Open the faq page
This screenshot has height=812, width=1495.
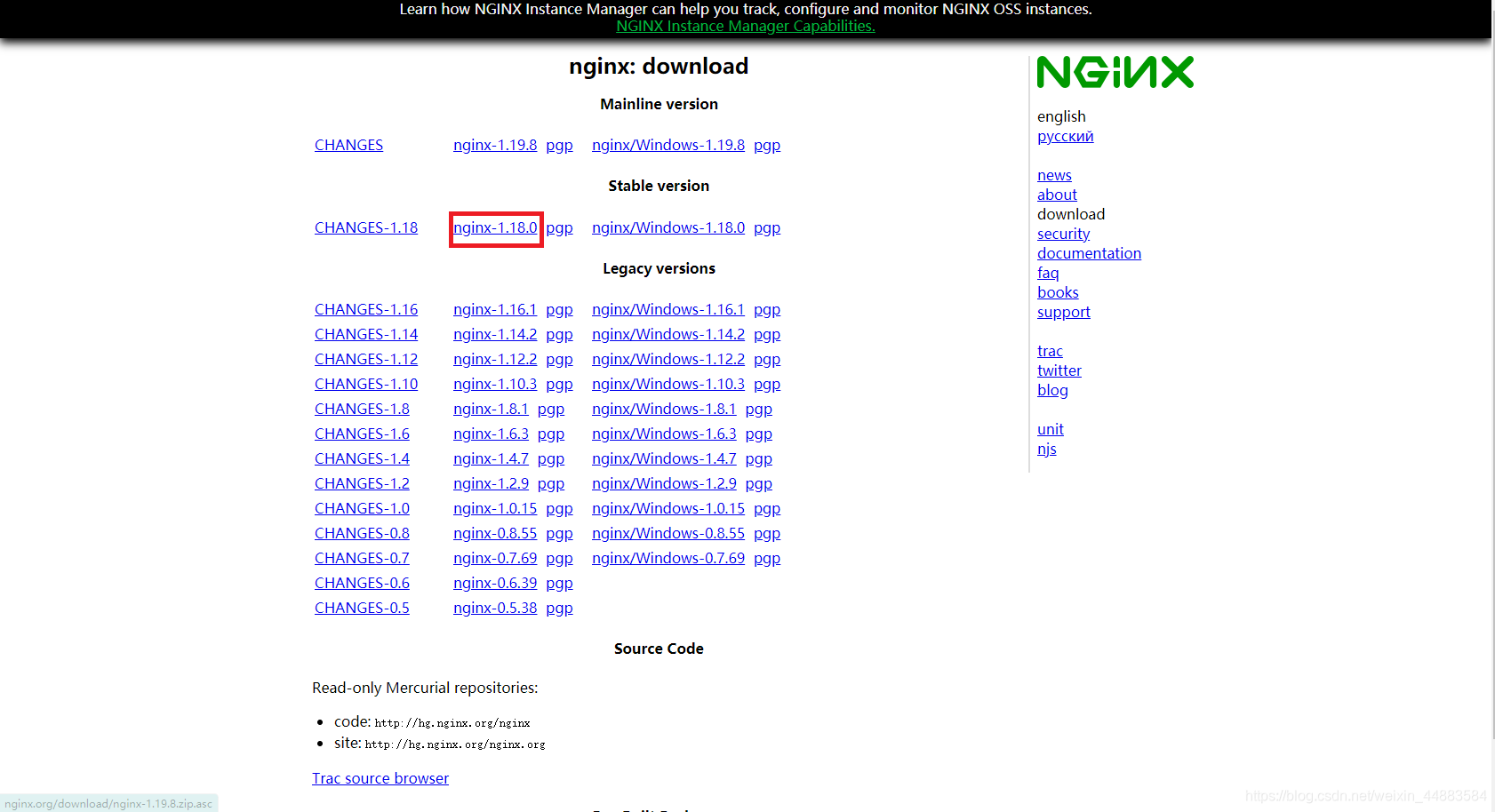click(x=1048, y=273)
